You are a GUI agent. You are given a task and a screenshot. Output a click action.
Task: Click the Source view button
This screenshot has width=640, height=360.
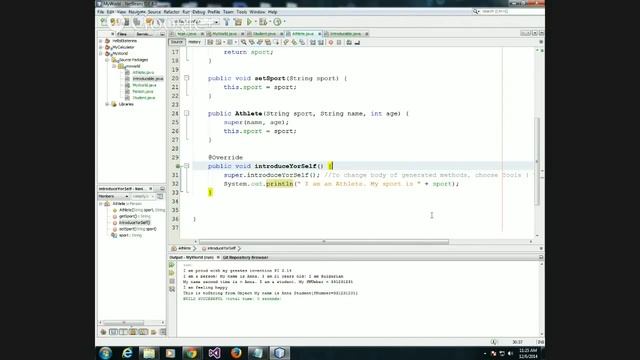[x=177, y=42]
